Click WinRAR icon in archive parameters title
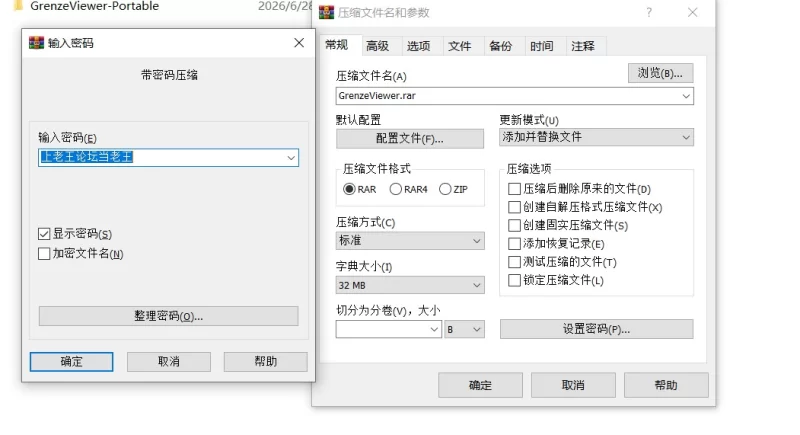Screen dimensions: 800x435 327,12
